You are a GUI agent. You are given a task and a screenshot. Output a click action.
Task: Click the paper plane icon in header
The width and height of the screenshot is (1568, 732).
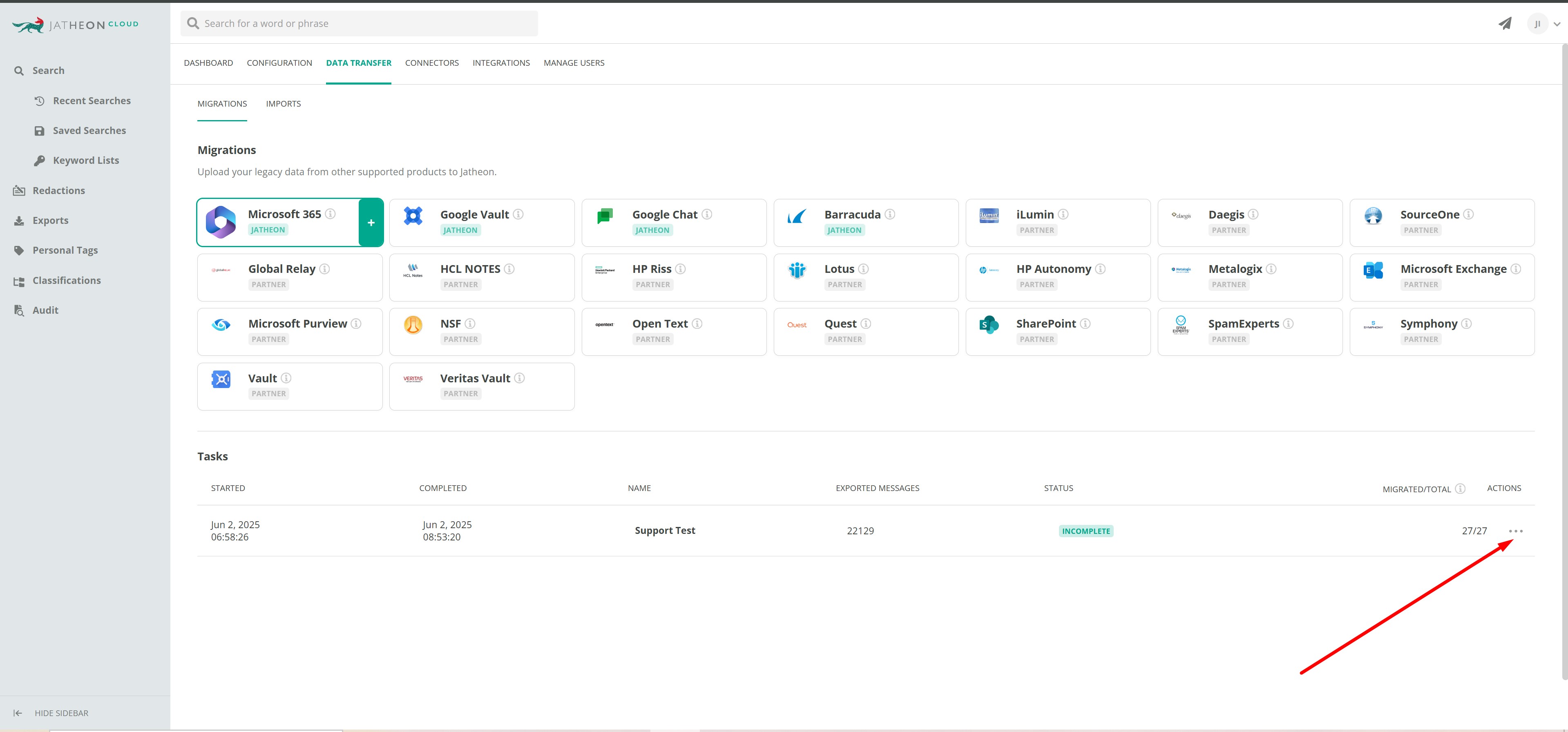1505,24
